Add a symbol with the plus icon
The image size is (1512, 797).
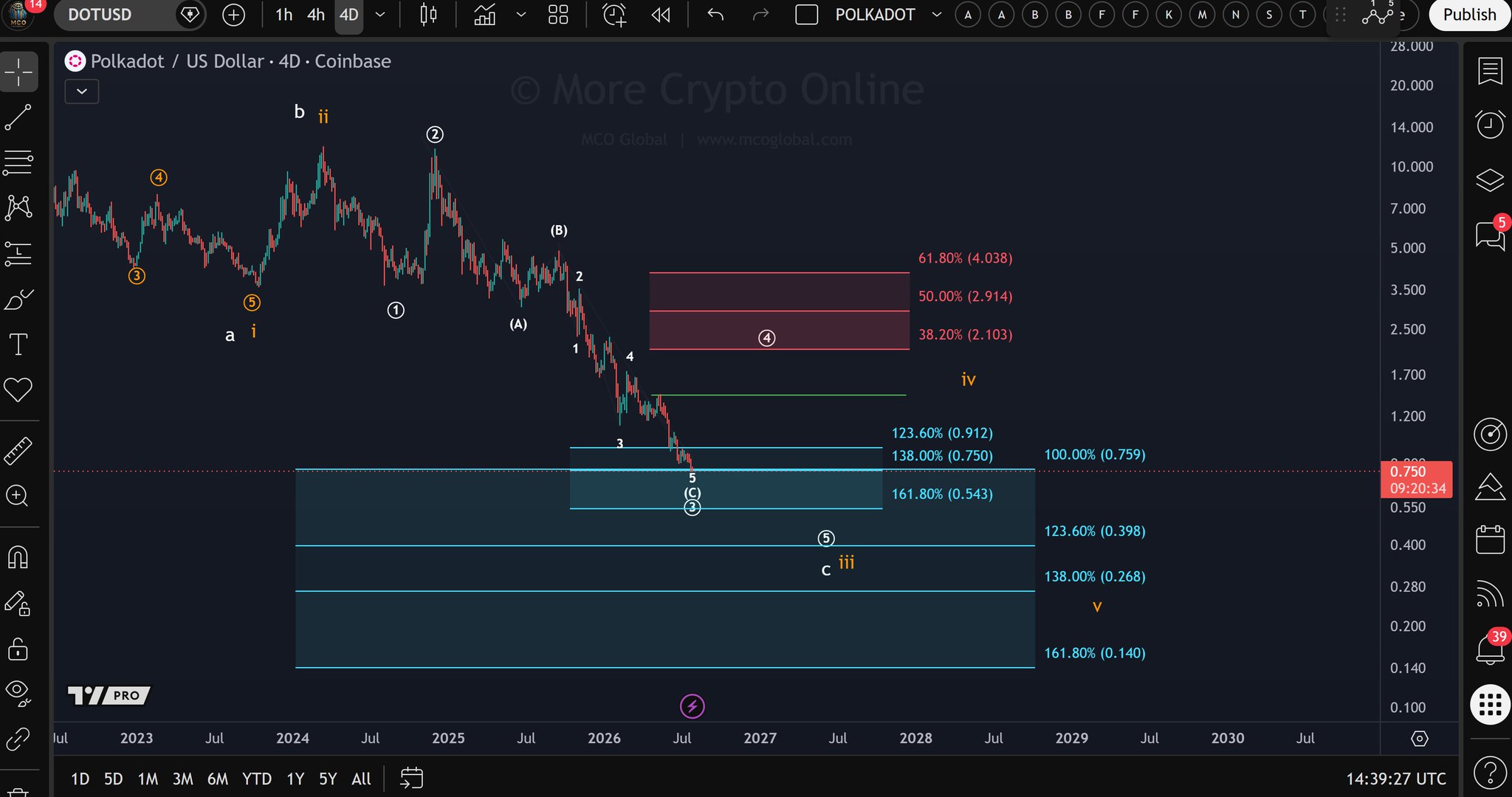(233, 15)
